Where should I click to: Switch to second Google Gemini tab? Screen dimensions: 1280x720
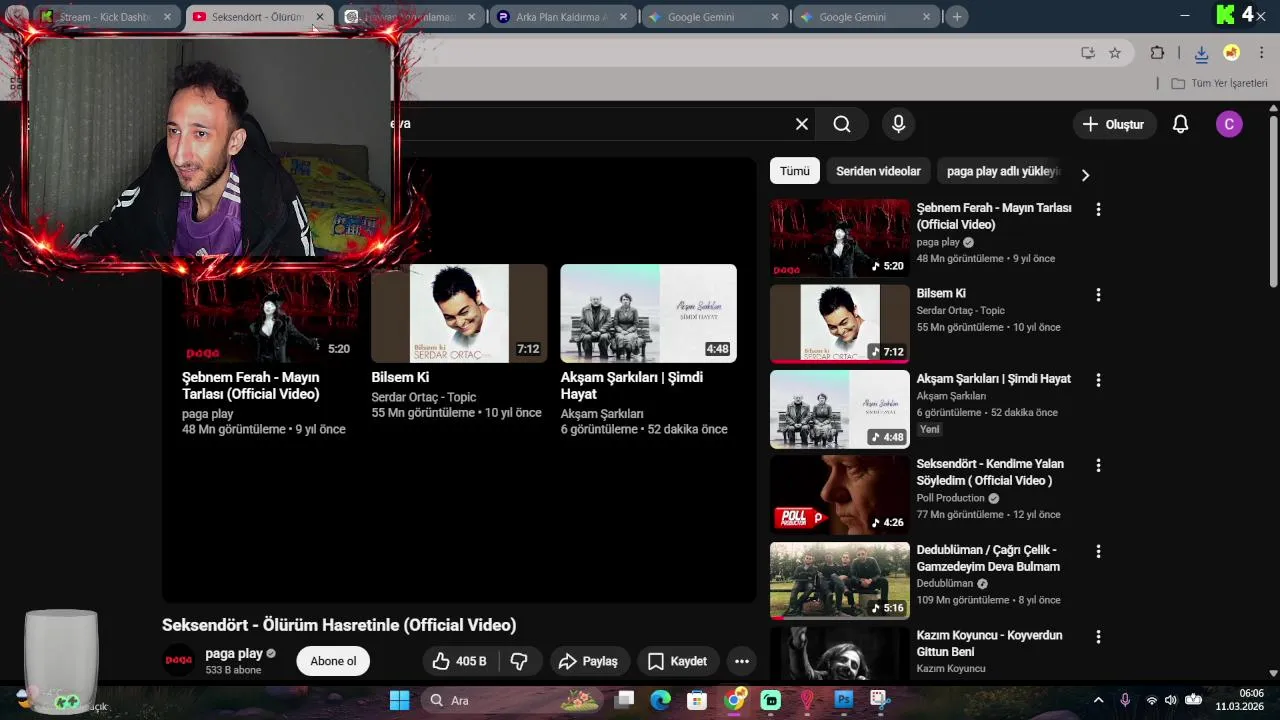click(864, 17)
